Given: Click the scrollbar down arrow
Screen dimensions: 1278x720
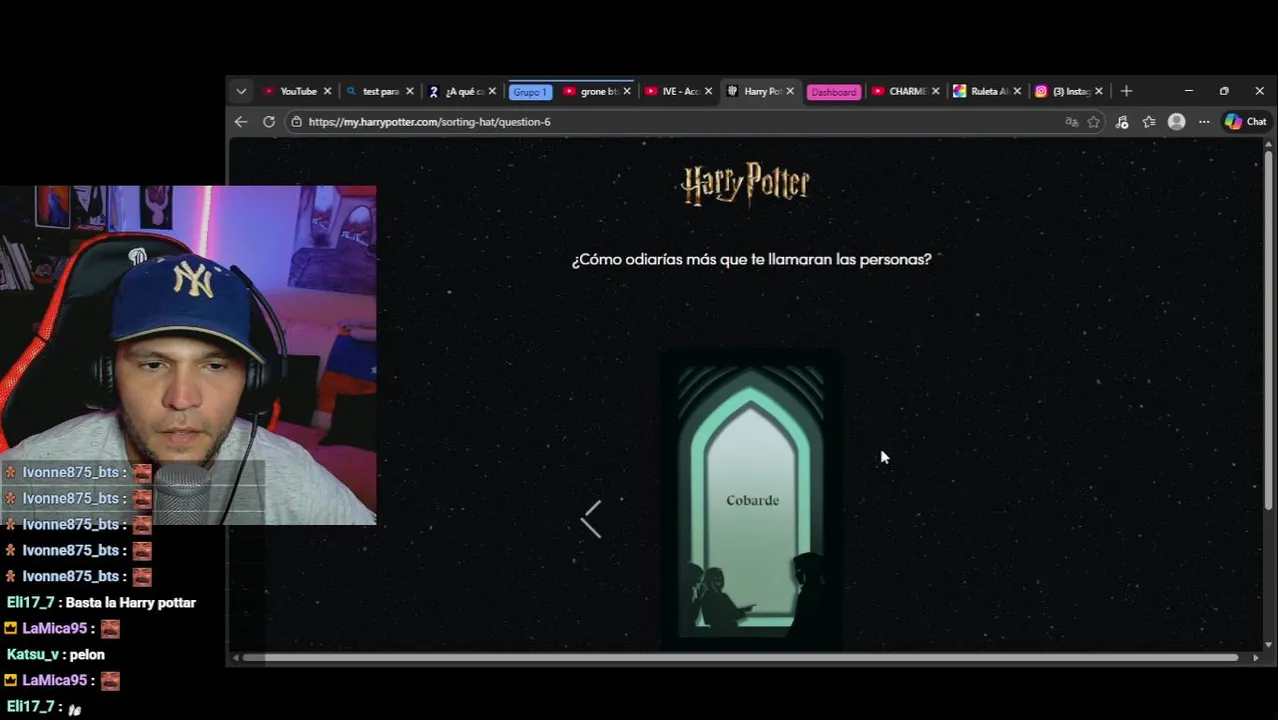Looking at the screenshot, I should [1269, 645].
